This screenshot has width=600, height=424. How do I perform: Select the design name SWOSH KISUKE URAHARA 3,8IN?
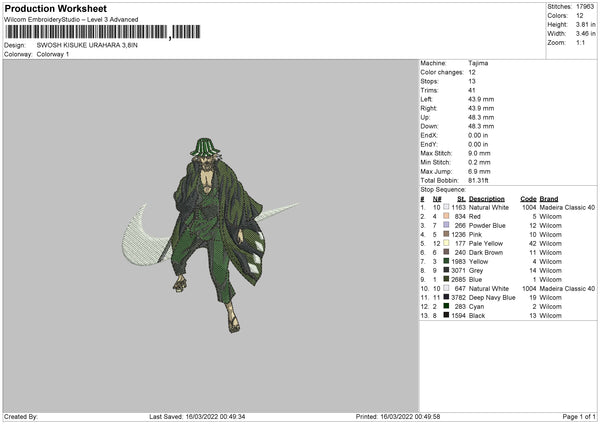tap(87, 45)
